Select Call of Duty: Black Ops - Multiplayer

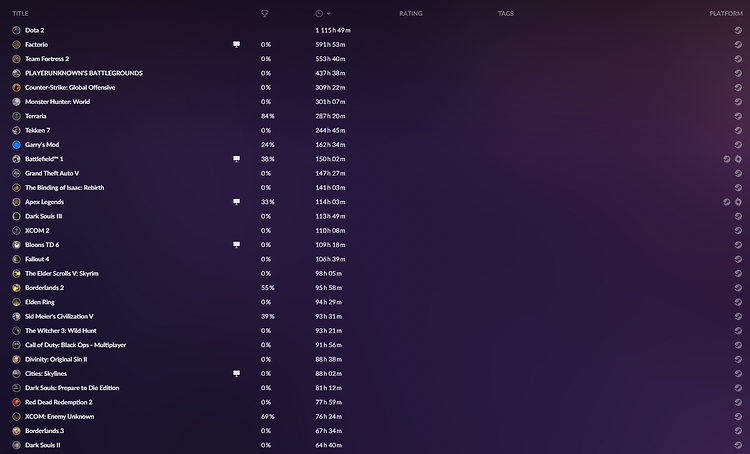pyautogui.click(x=76, y=345)
